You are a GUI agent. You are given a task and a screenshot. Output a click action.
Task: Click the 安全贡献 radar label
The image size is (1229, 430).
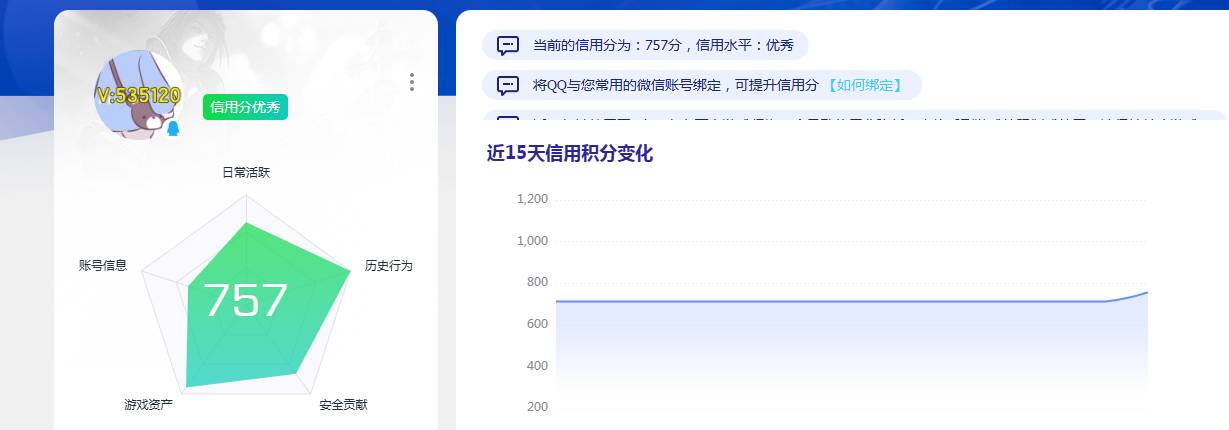pyautogui.click(x=344, y=405)
